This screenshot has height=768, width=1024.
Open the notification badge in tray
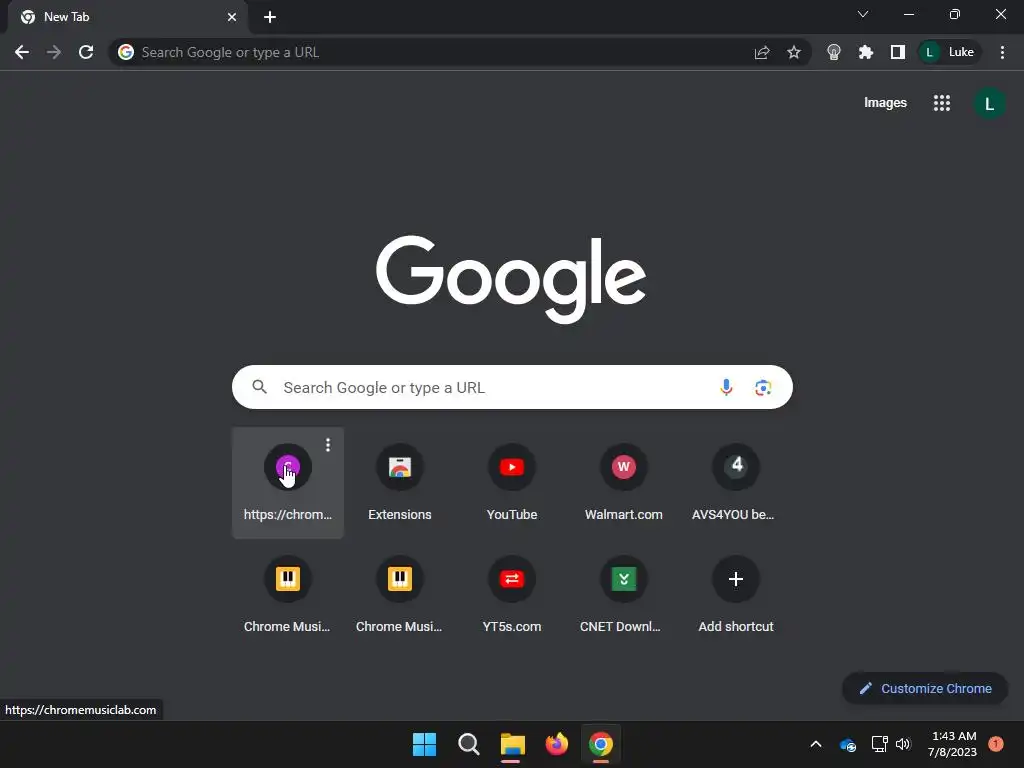tap(995, 744)
